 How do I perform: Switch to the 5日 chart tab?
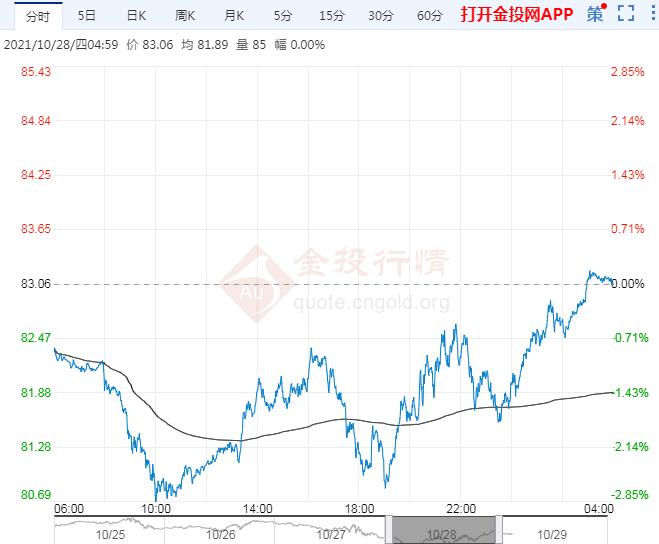point(87,15)
